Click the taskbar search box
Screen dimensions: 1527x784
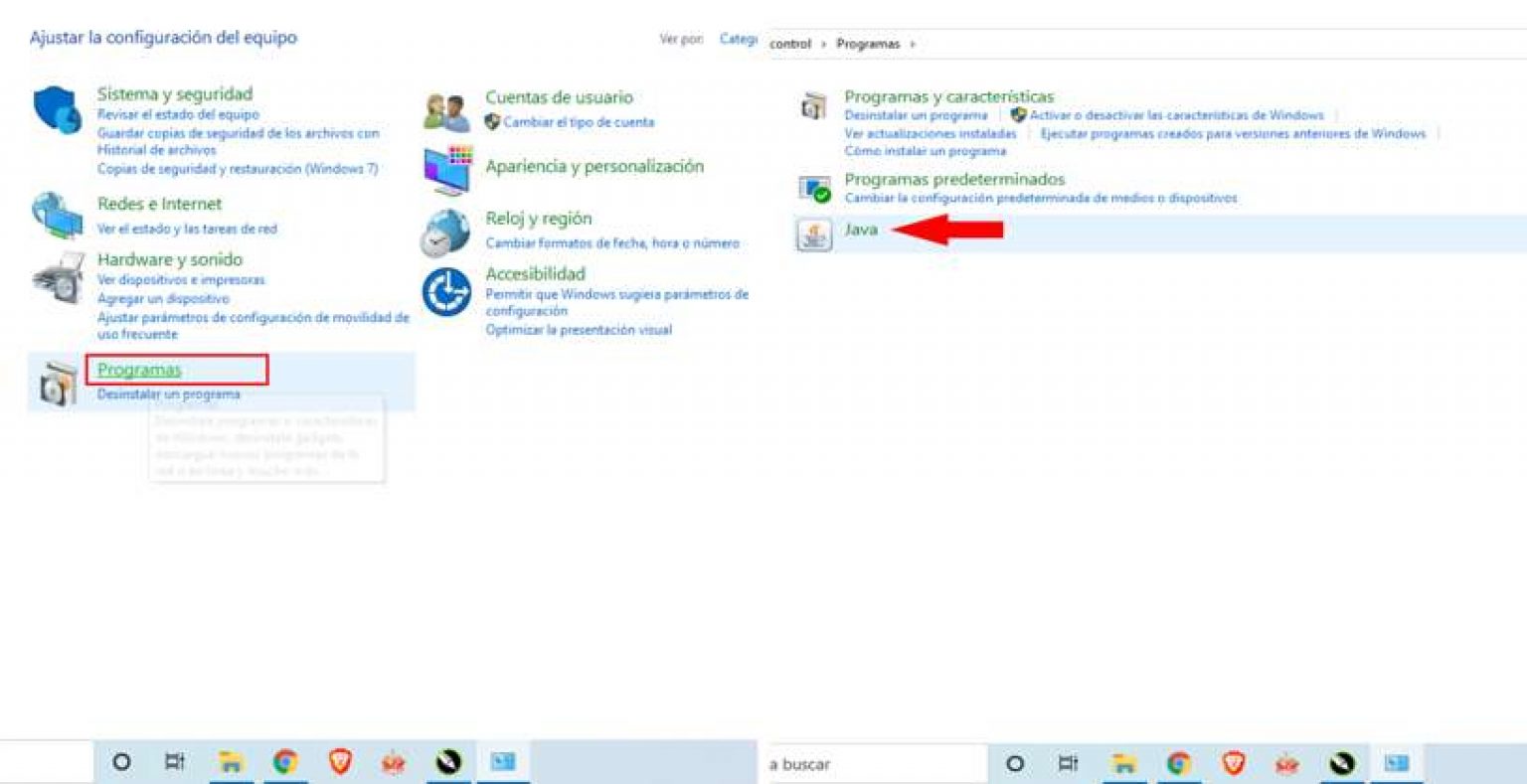(875, 764)
